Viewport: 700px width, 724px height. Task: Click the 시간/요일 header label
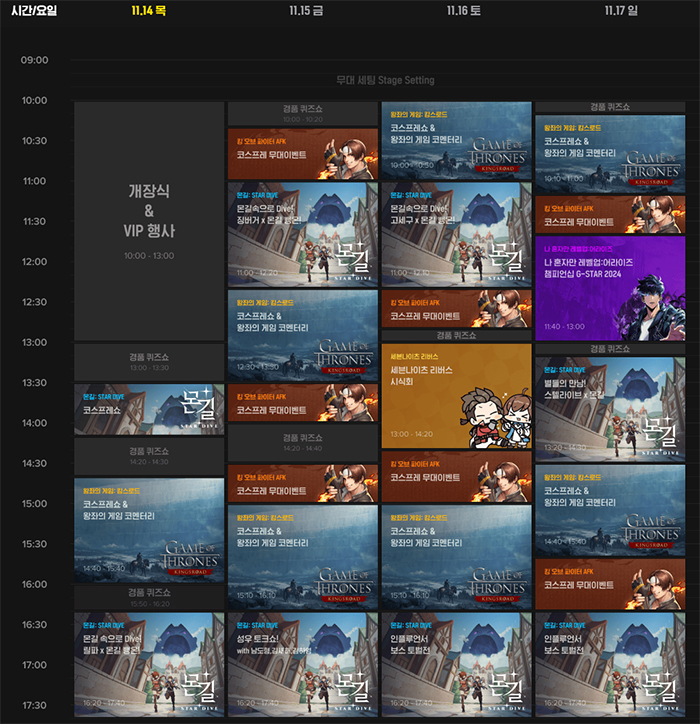(34, 10)
